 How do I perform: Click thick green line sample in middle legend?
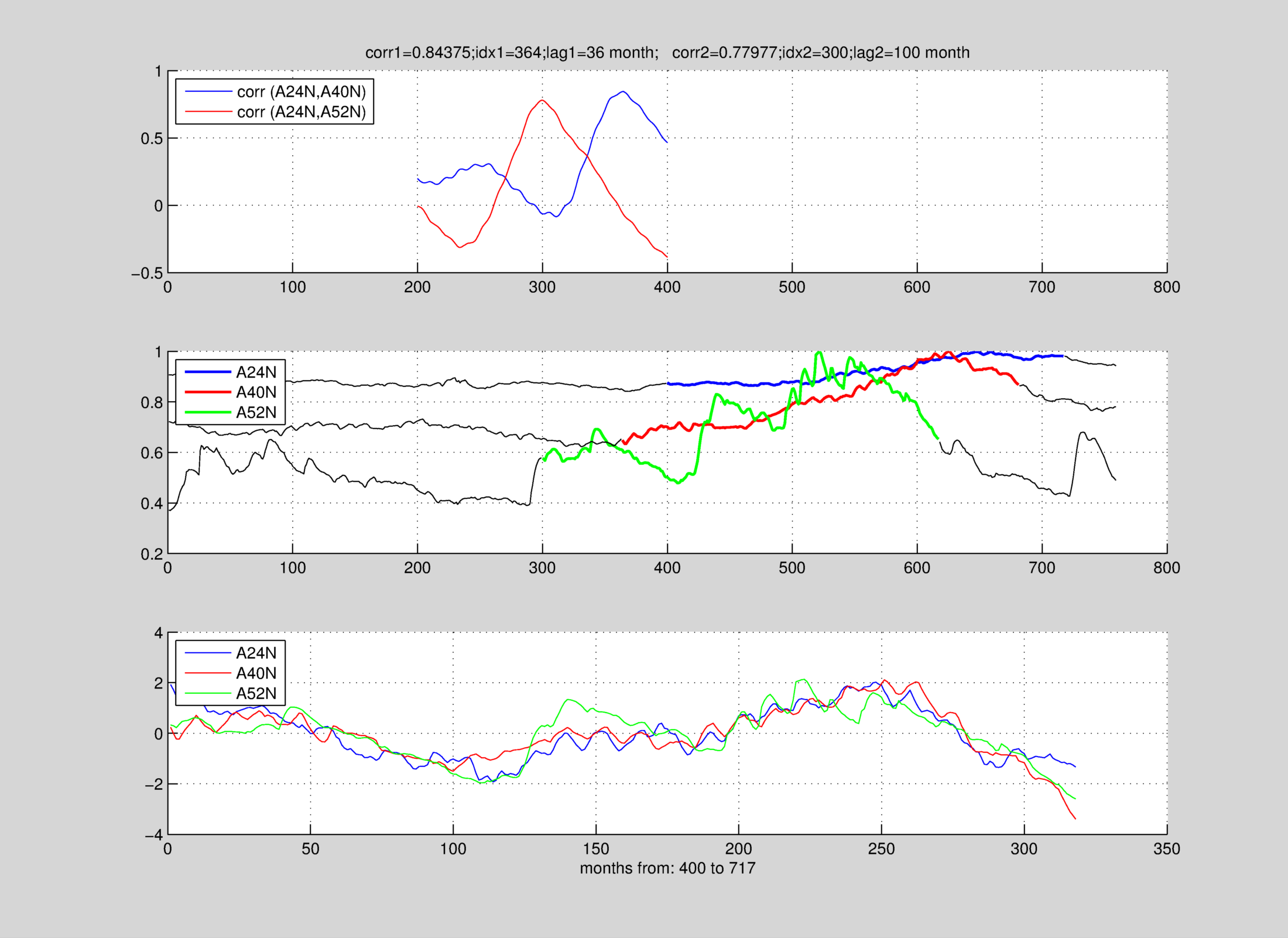click(x=208, y=413)
